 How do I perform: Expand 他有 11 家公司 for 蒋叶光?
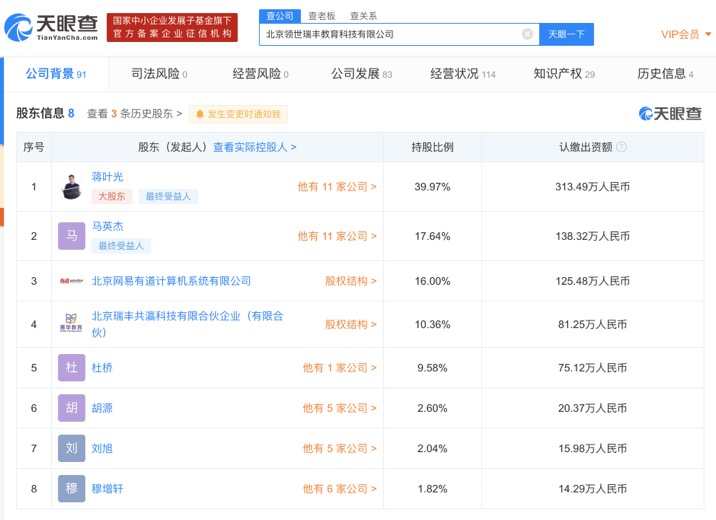[x=337, y=187]
